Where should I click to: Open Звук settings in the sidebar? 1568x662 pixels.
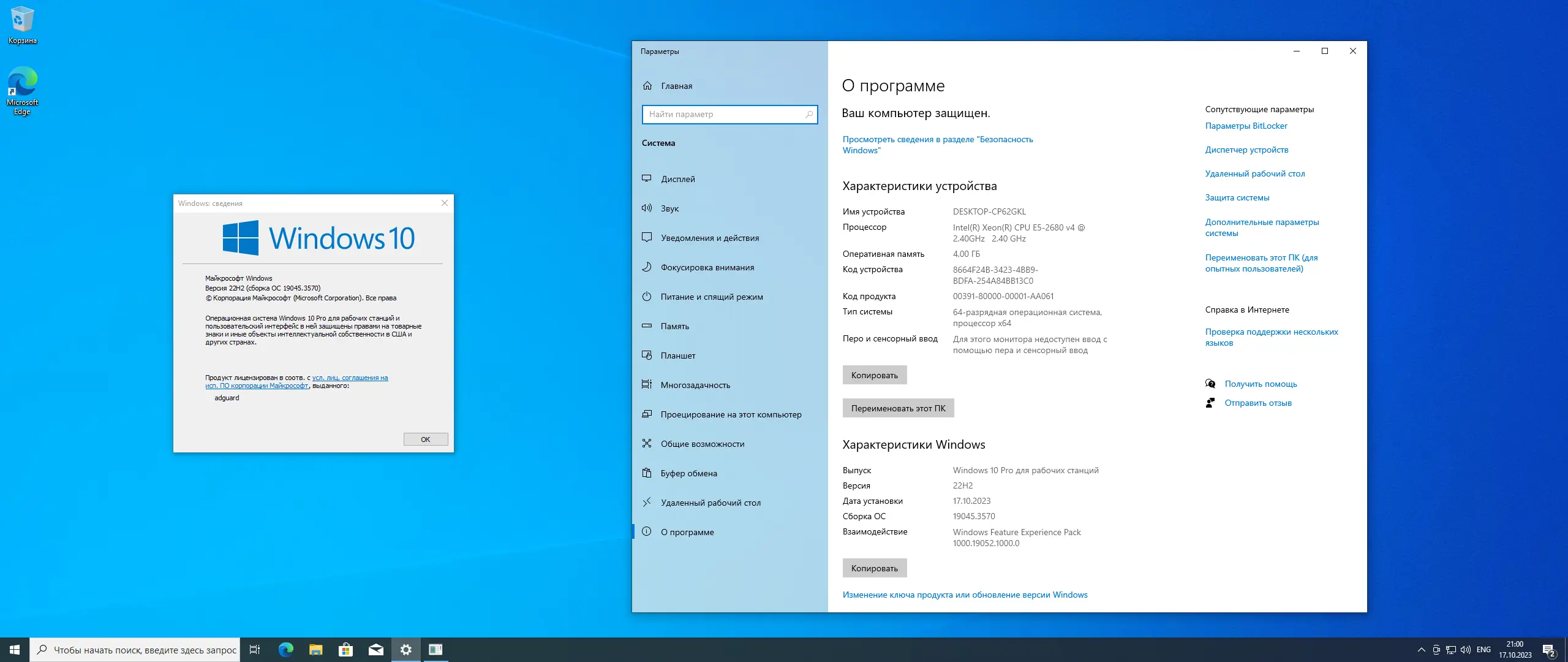[x=669, y=208]
